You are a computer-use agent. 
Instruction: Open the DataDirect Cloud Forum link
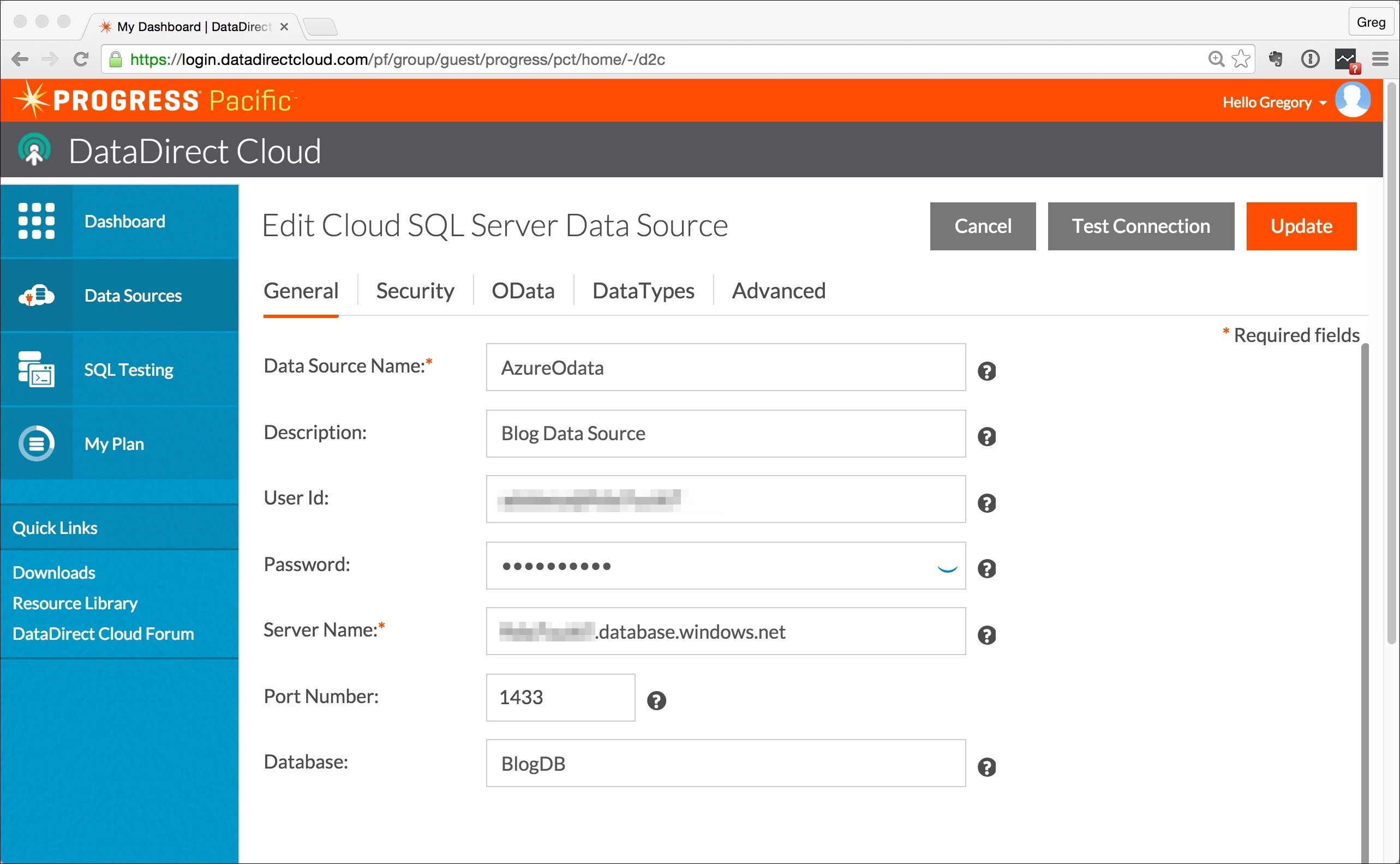tap(103, 634)
